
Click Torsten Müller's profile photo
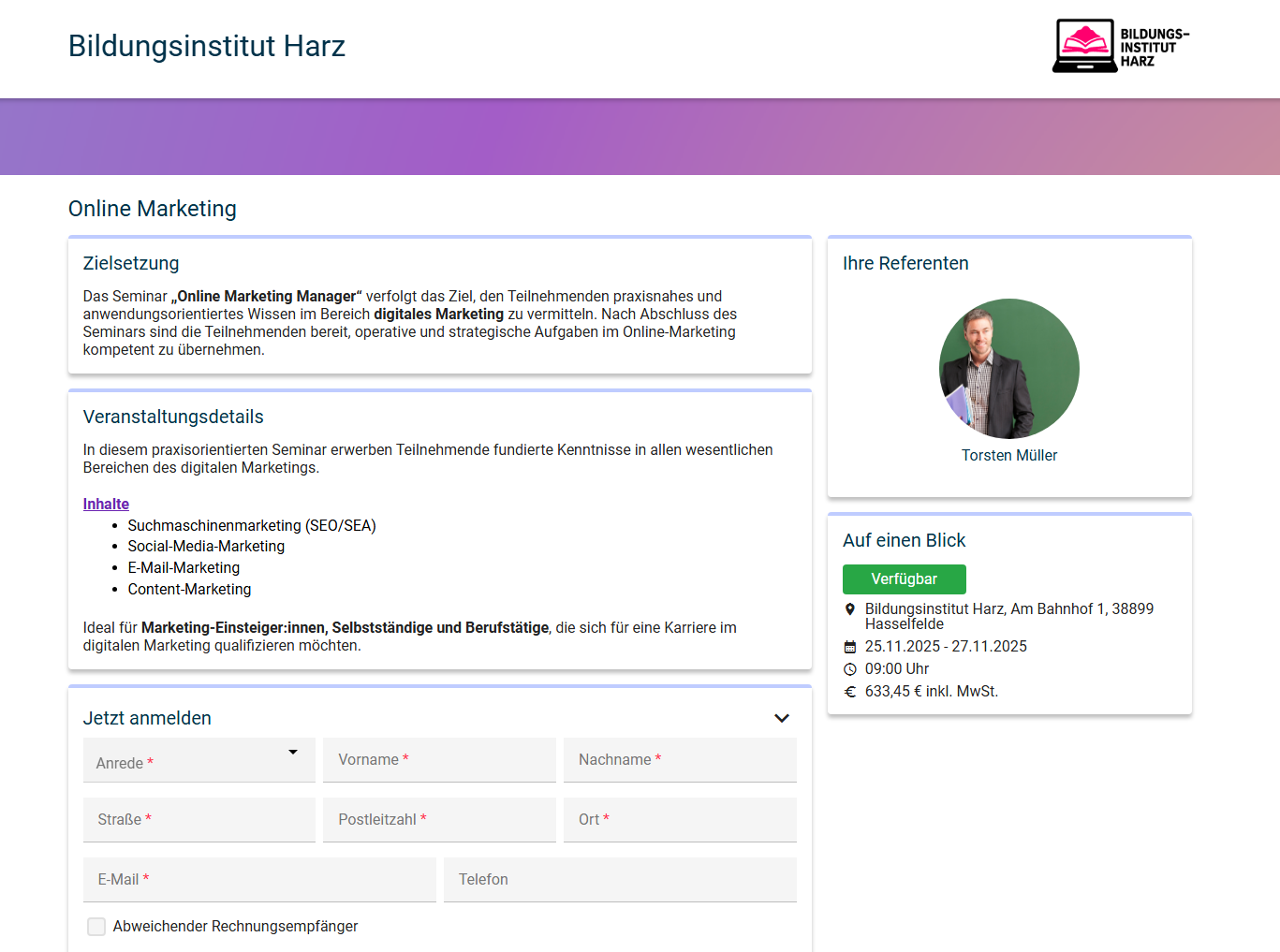click(x=1008, y=369)
